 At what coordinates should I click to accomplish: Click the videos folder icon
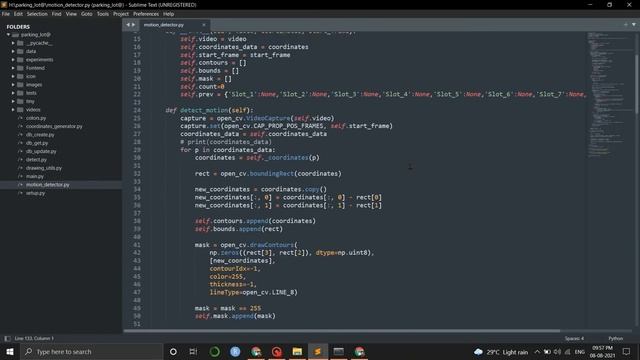(20, 109)
